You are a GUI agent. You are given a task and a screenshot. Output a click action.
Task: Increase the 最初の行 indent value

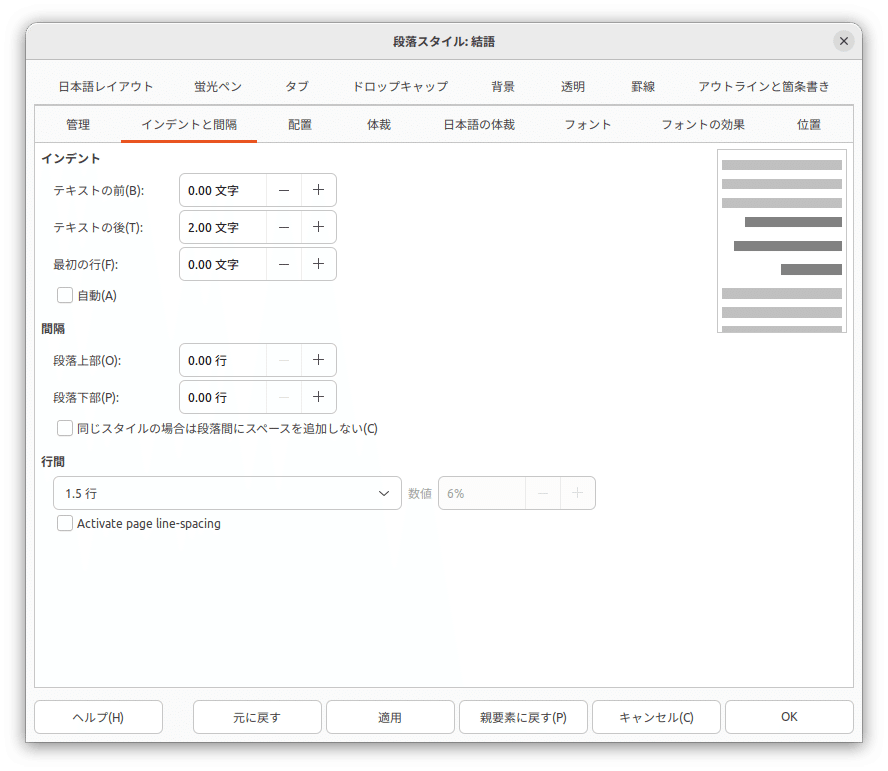(x=319, y=264)
